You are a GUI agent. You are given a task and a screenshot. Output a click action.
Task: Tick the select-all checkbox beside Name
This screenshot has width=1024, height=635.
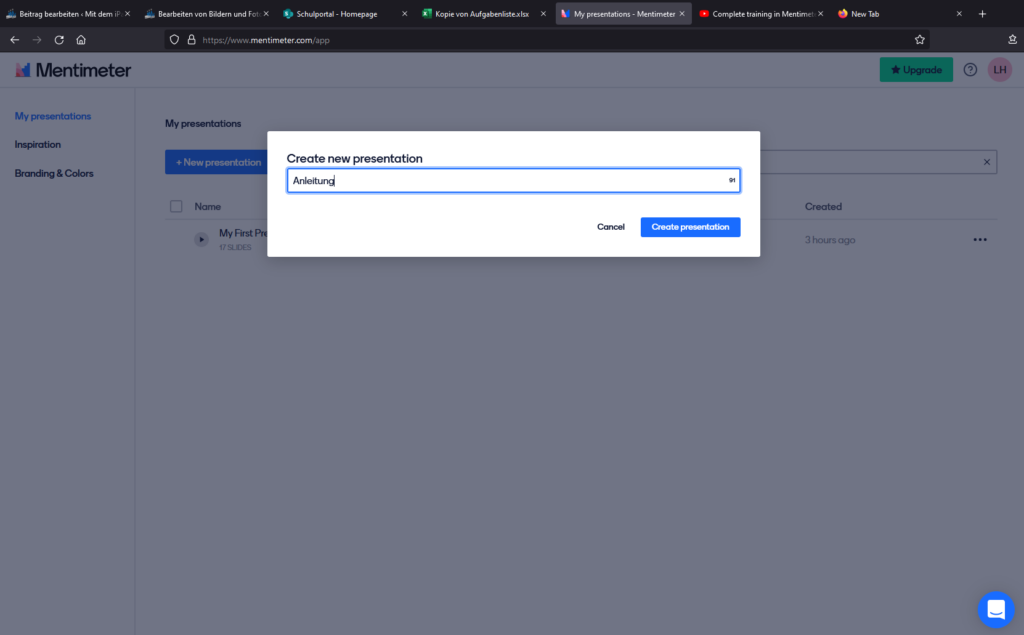176,207
